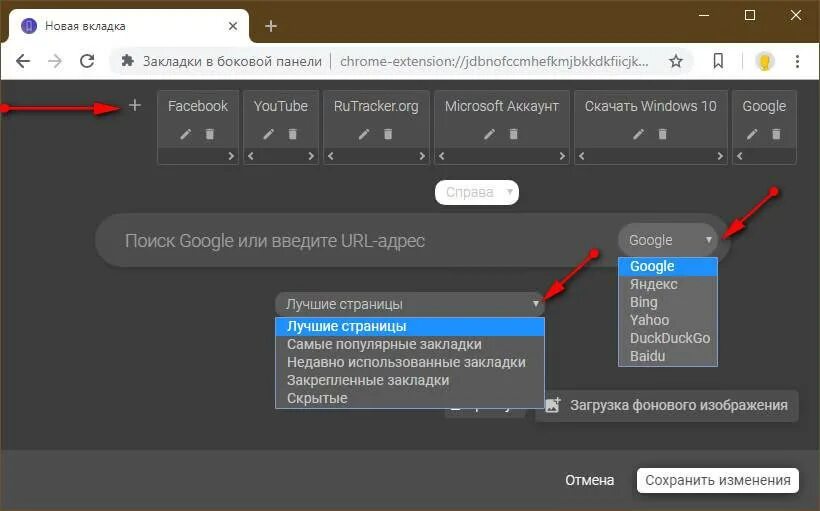The image size is (820, 511).
Task: Click the RuTracker.org tile title
Action: pyautogui.click(x=376, y=106)
